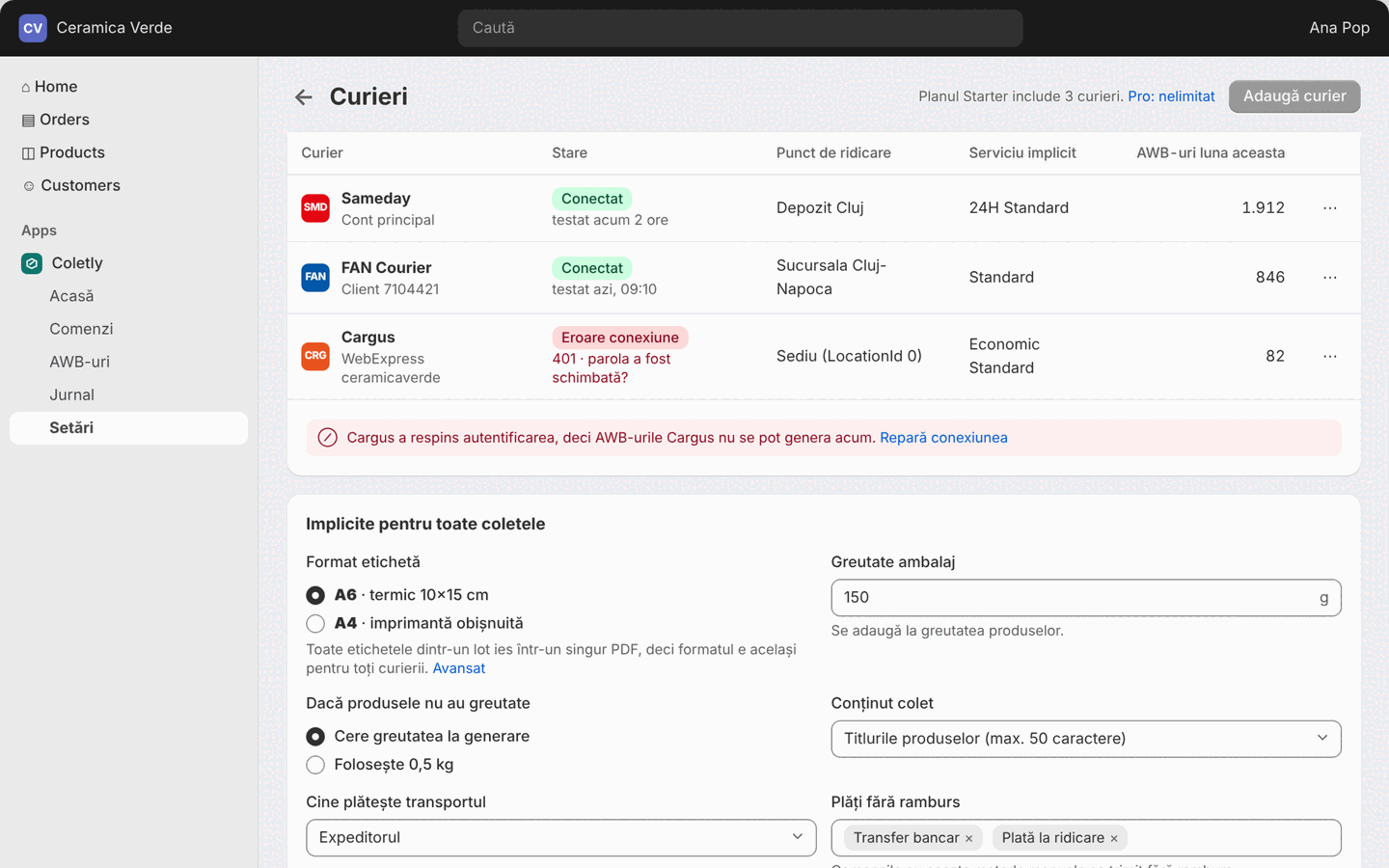Click the Sameday SMD courier logo

tap(315, 207)
